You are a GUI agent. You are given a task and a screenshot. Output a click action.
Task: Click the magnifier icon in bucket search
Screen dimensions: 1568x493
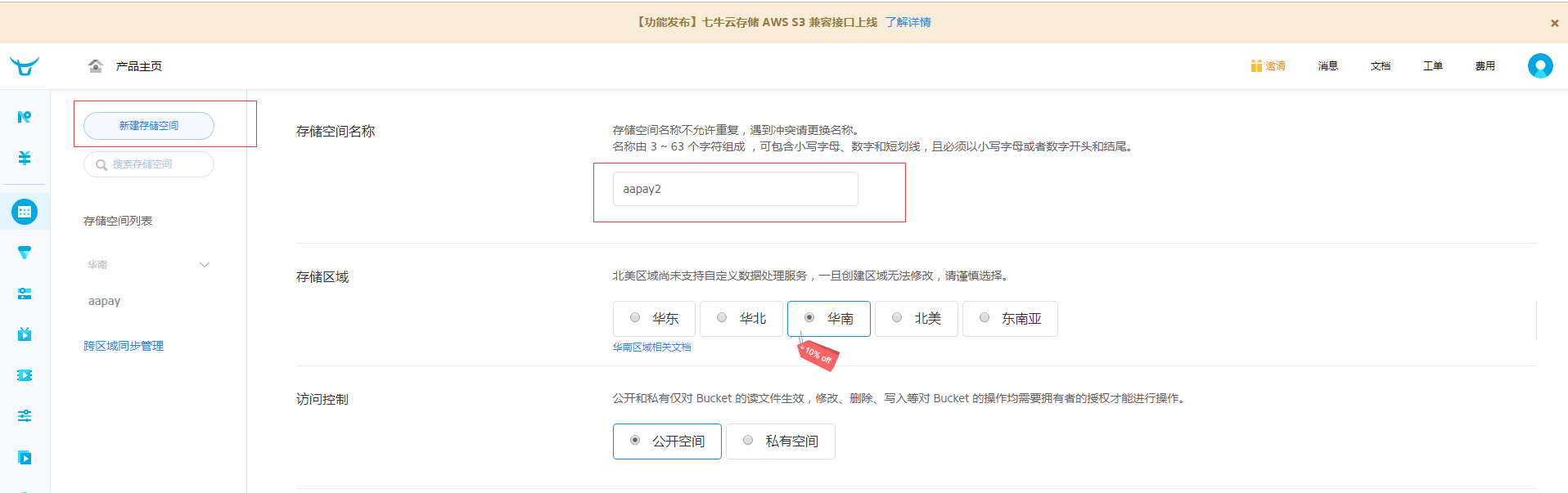click(101, 165)
